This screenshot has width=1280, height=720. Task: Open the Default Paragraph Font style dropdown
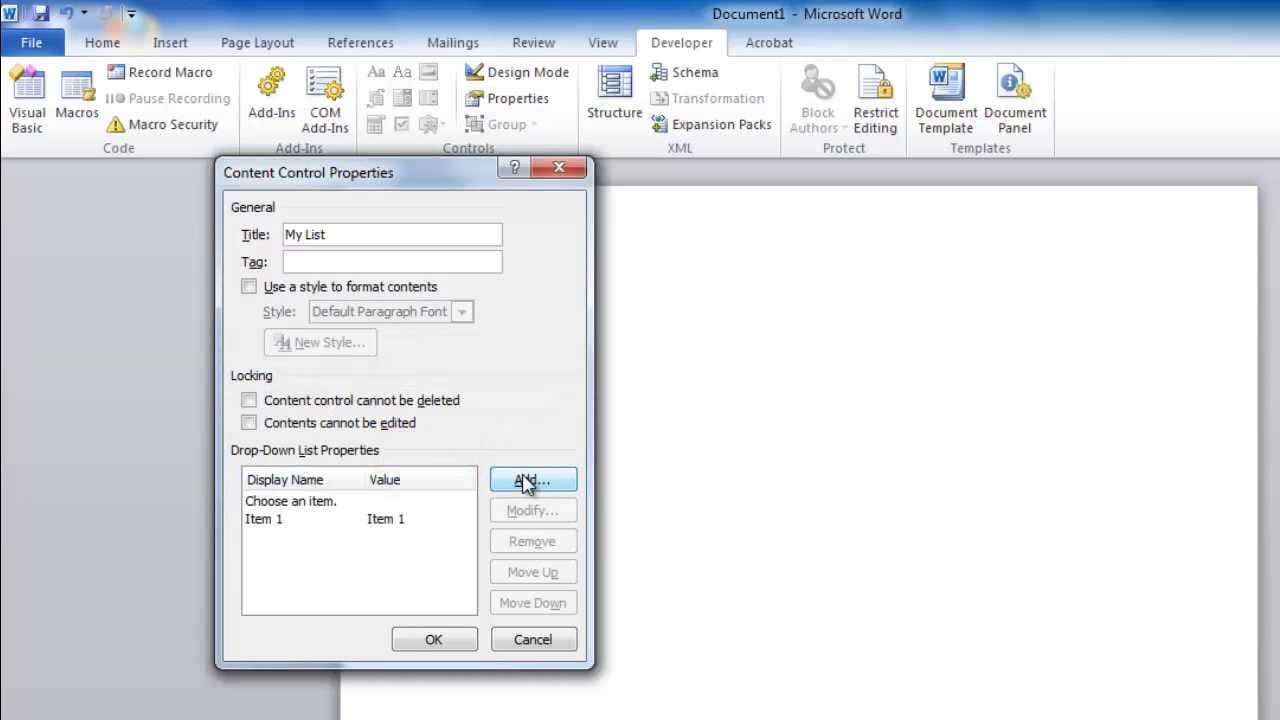[x=462, y=312]
